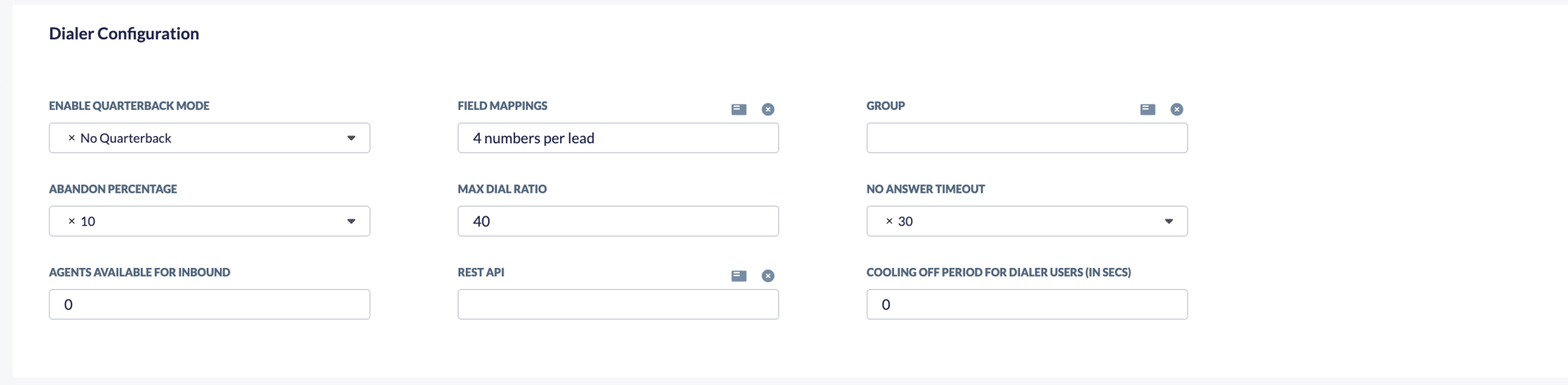Open the Rest API lookup card icon
Viewport: 1568px width, 385px height.
tap(739, 276)
